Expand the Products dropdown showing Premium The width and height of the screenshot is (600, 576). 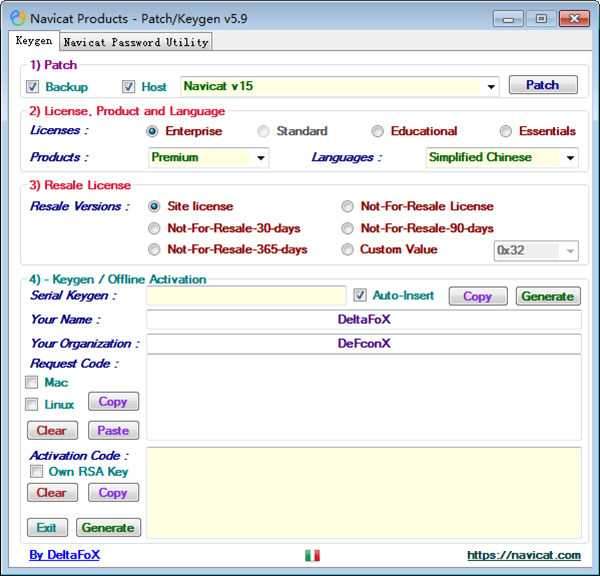pos(261,158)
